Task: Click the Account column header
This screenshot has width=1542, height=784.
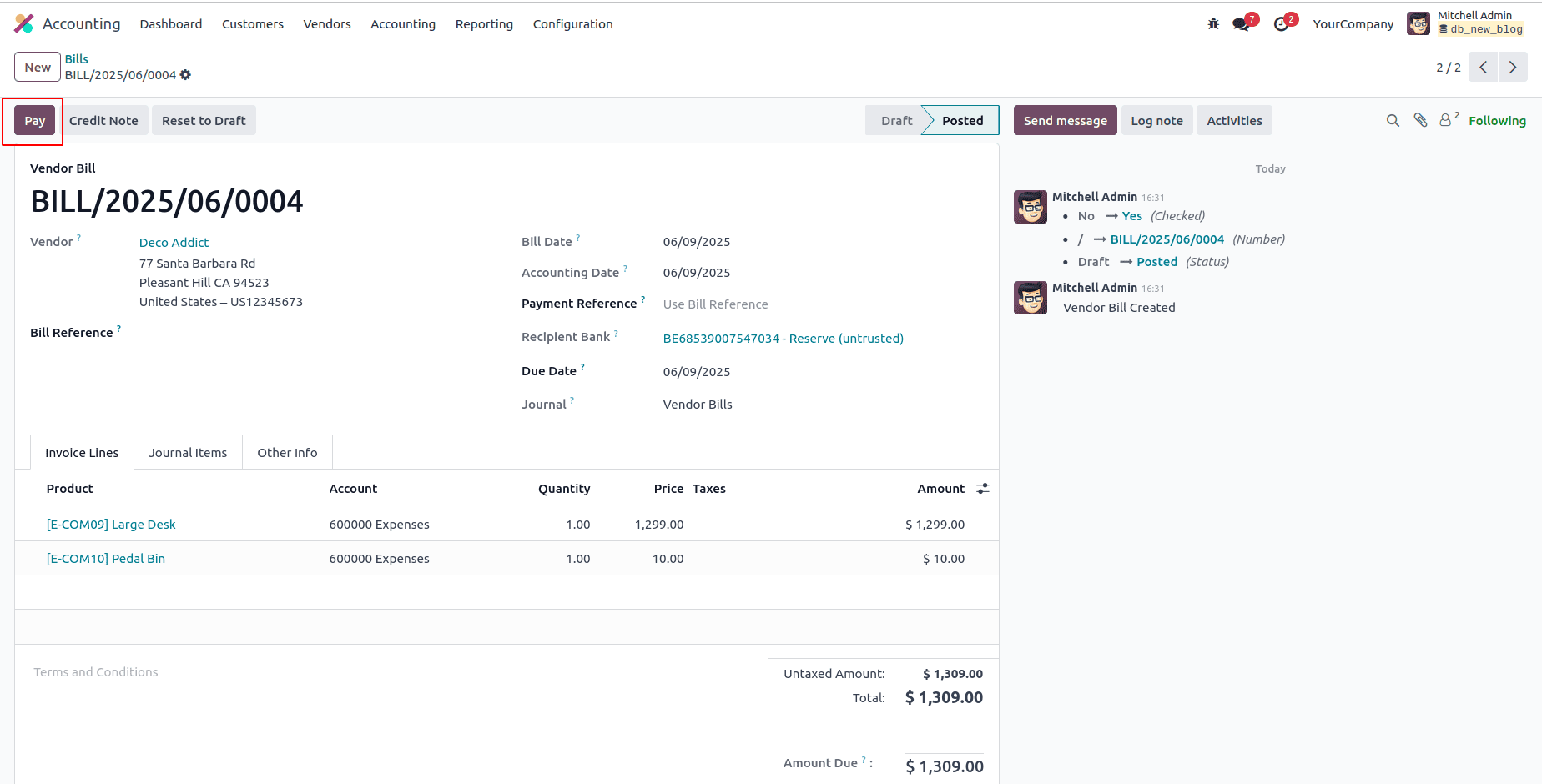Action: pyautogui.click(x=353, y=489)
